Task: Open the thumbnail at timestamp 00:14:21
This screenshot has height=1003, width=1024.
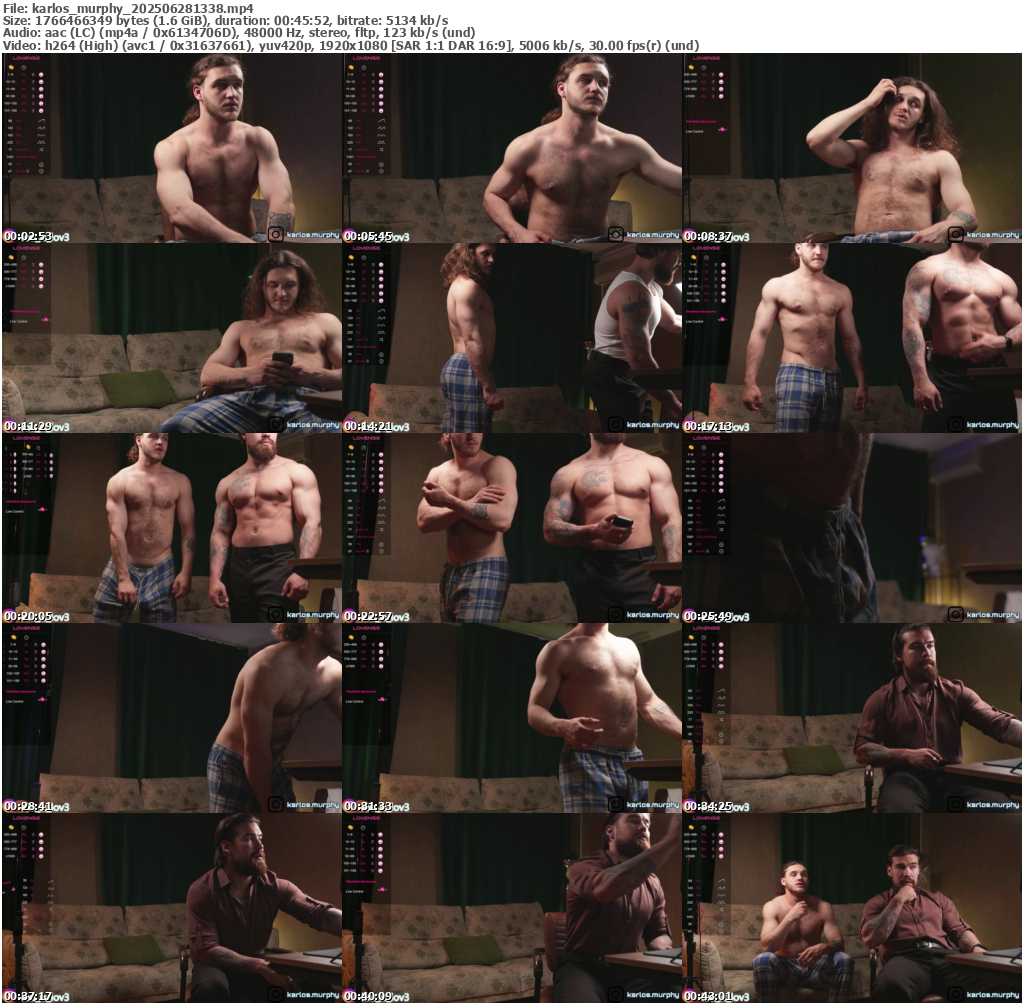Action: point(512,338)
